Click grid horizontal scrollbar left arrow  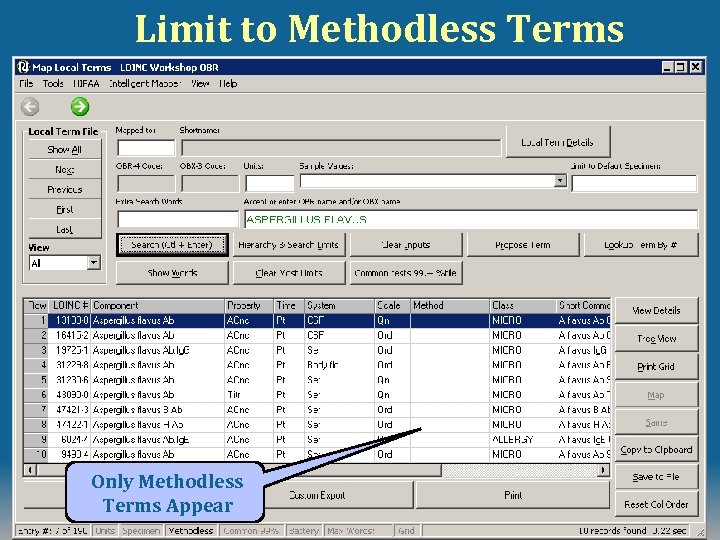(30, 470)
